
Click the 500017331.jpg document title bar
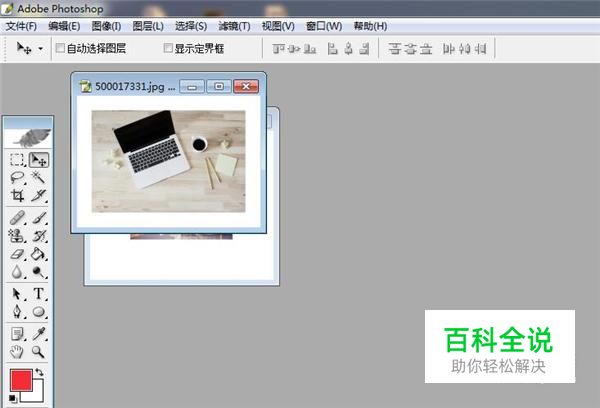click(168, 86)
